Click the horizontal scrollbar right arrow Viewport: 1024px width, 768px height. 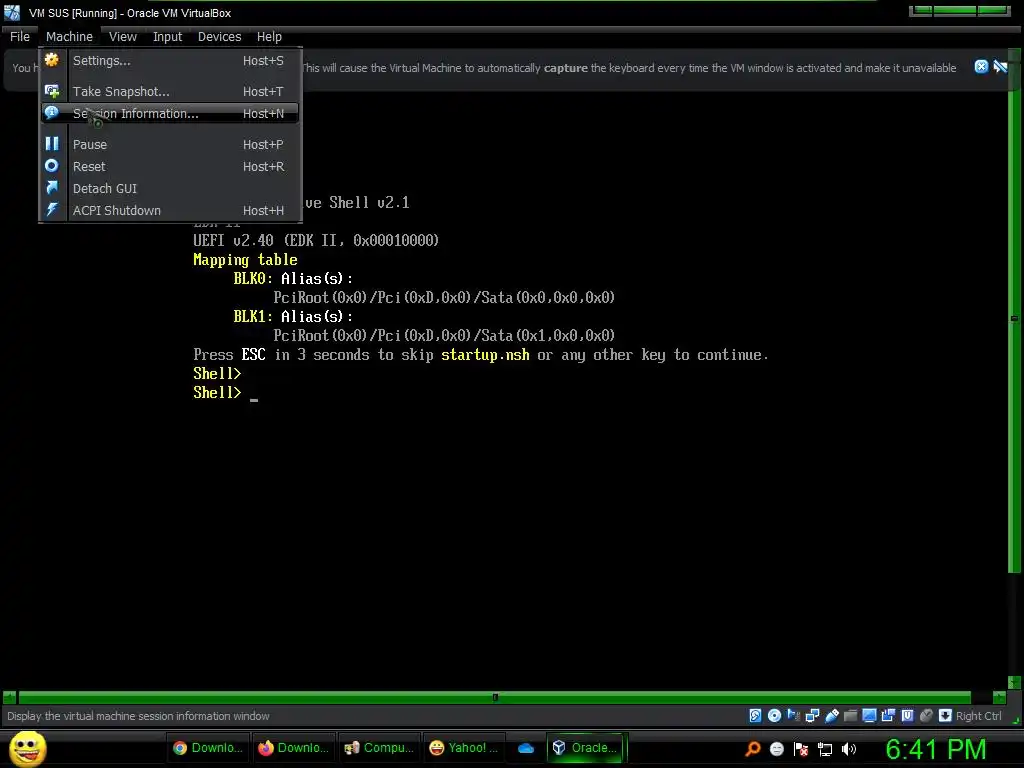(x=999, y=697)
